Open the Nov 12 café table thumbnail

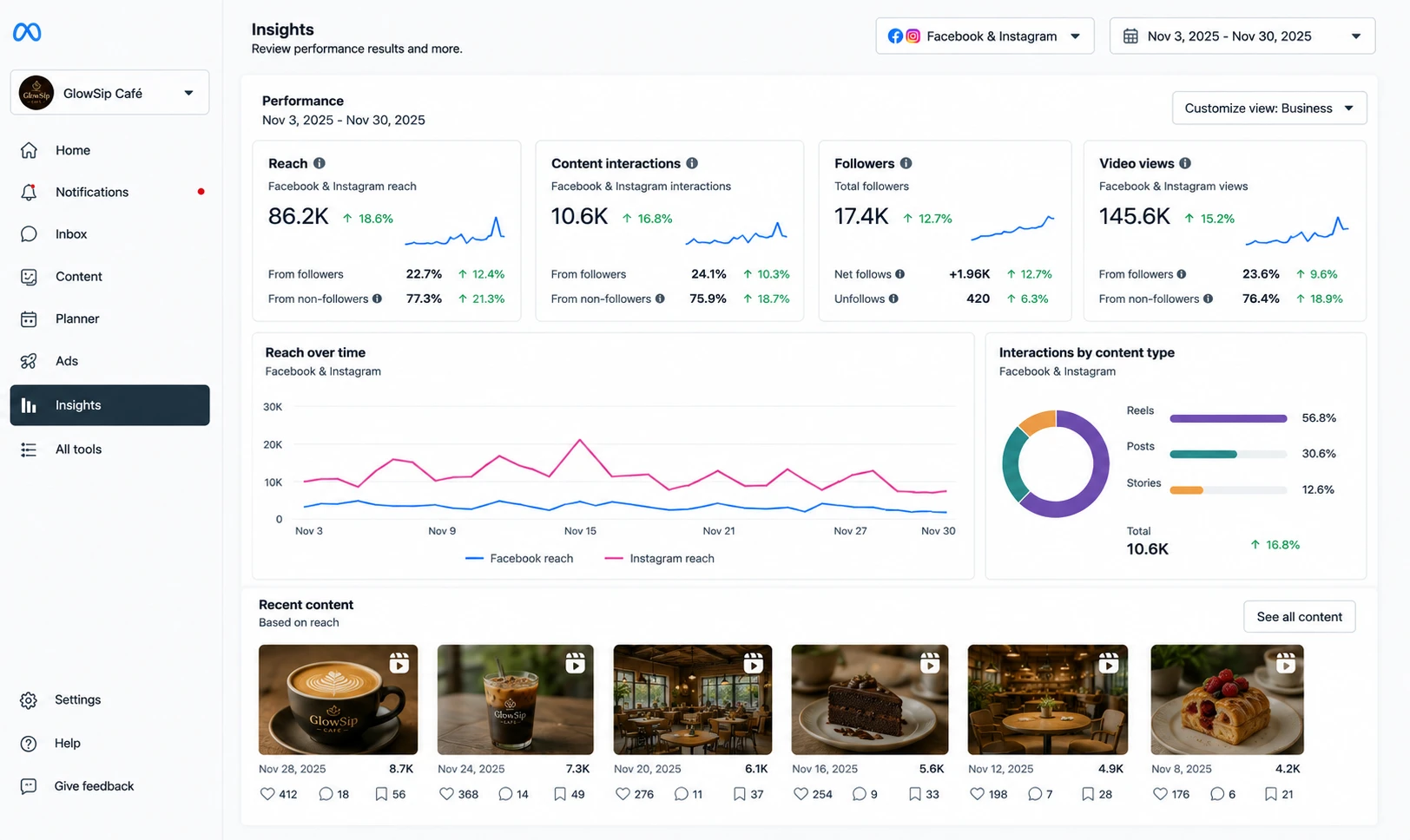point(1048,699)
